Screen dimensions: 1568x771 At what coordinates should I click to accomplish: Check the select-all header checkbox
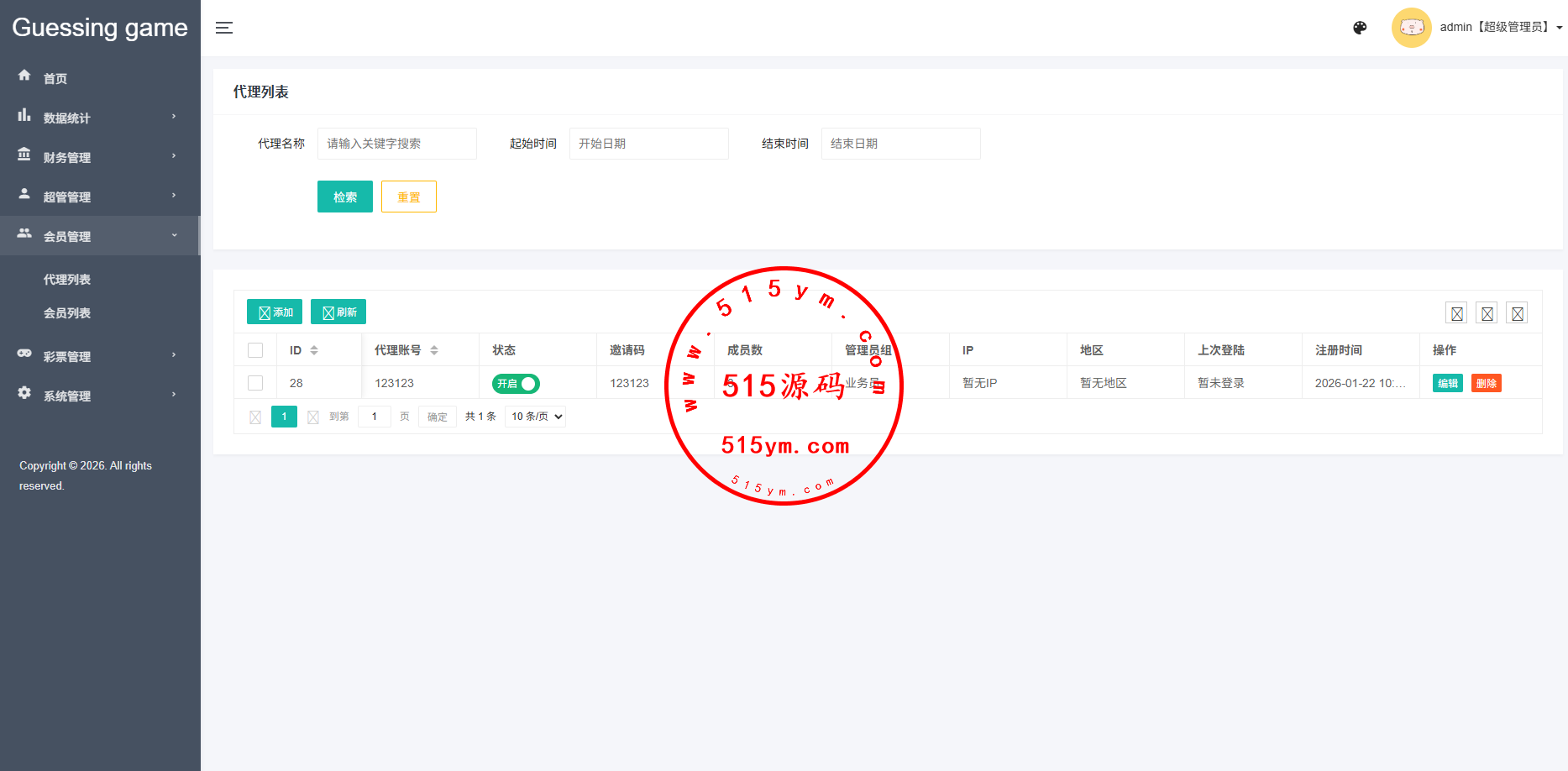[255, 350]
